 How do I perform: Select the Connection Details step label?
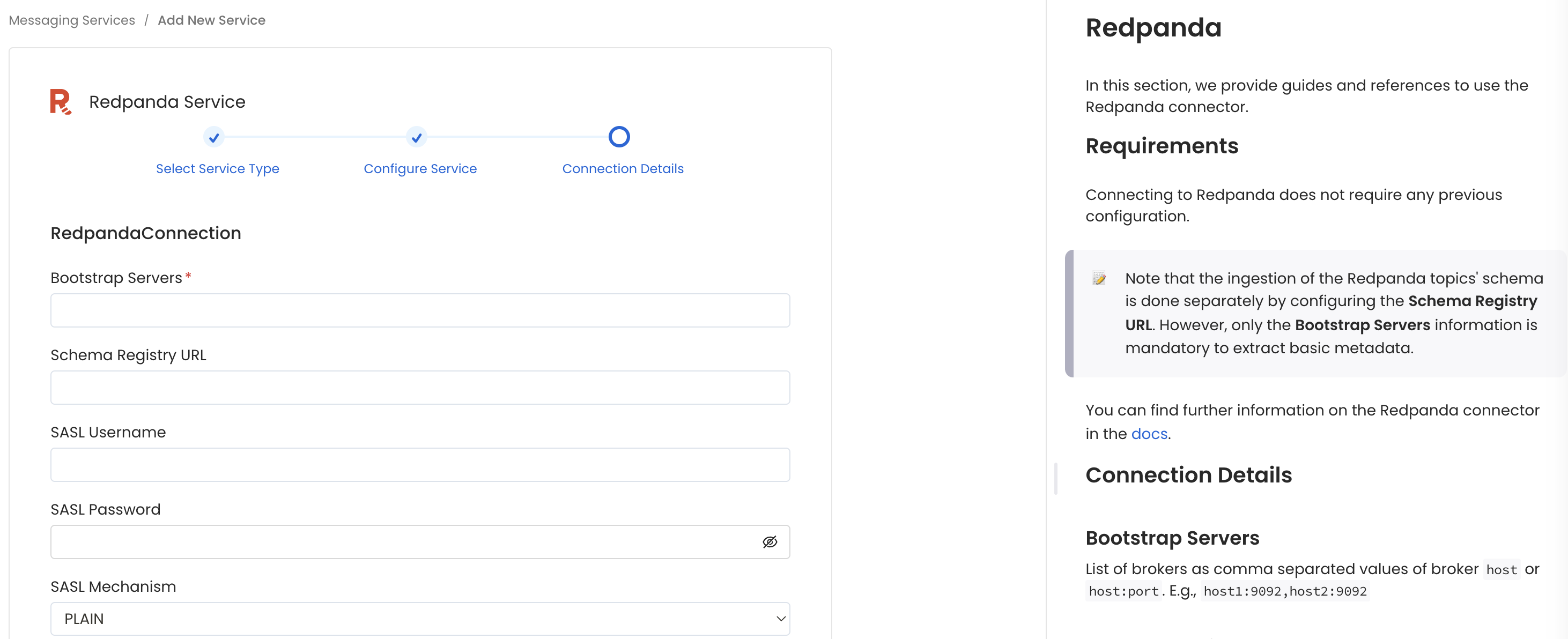pos(623,168)
